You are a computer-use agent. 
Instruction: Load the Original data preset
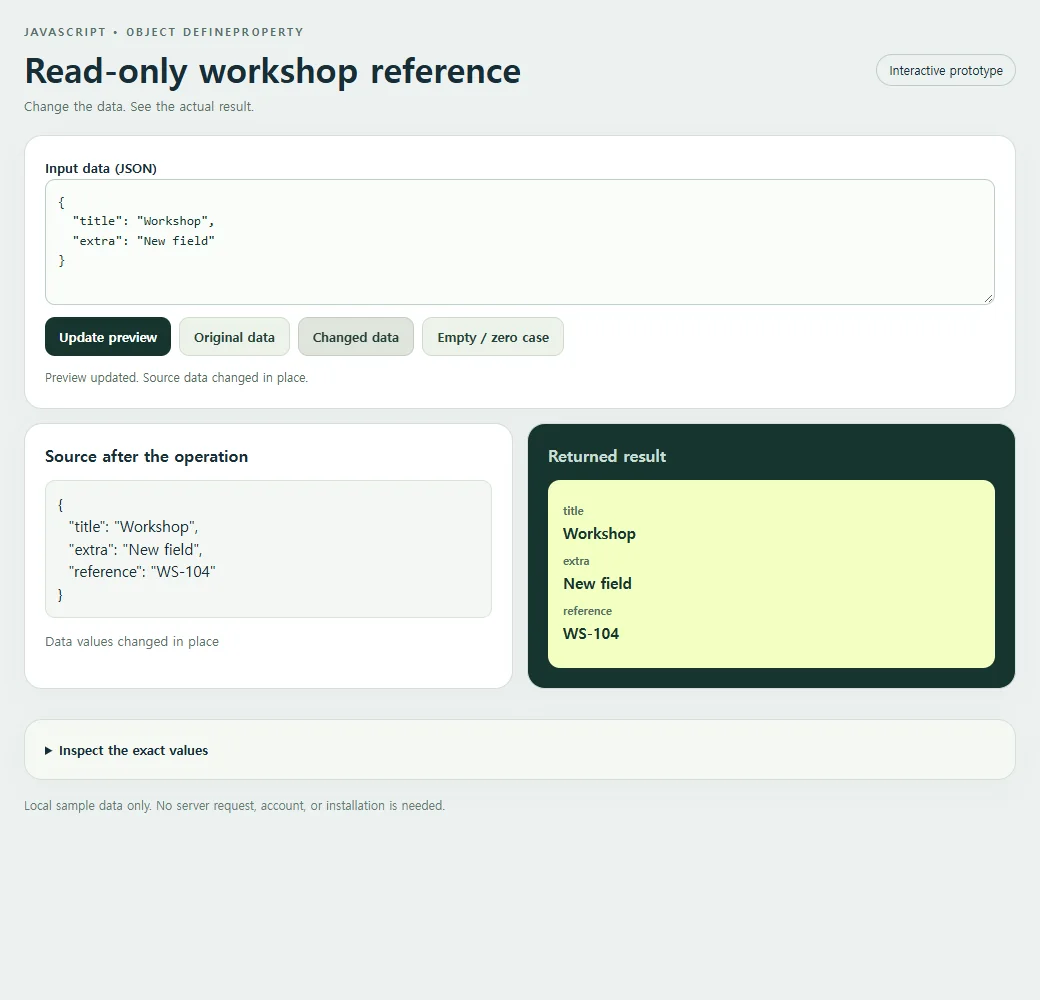234,337
